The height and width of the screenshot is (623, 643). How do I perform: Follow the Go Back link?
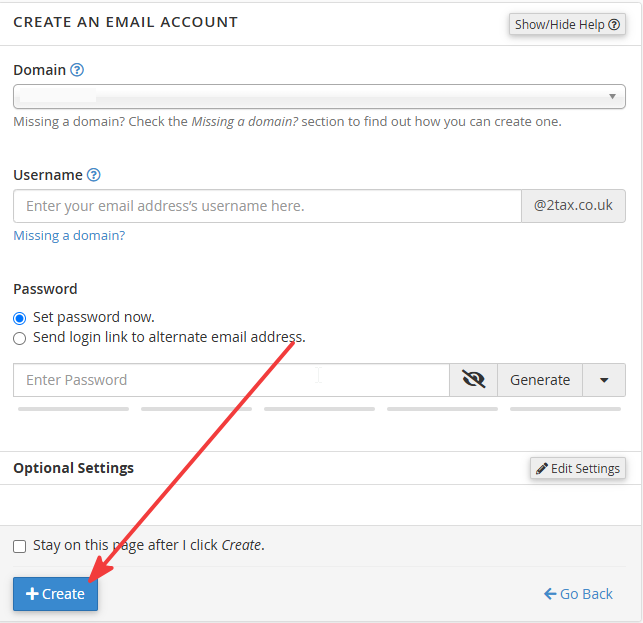pos(578,594)
